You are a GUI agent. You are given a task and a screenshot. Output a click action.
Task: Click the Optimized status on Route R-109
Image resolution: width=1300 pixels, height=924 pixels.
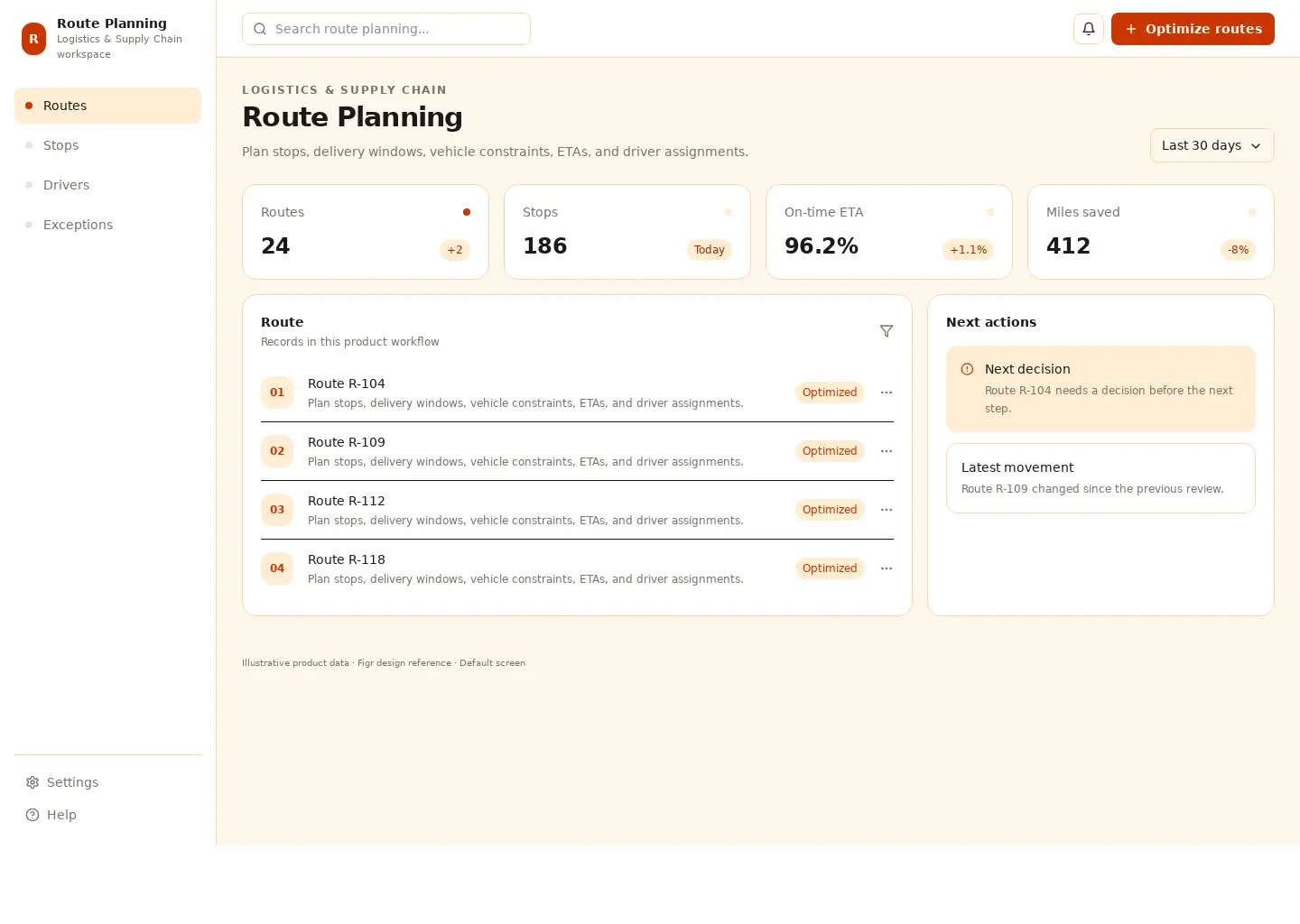830,451
